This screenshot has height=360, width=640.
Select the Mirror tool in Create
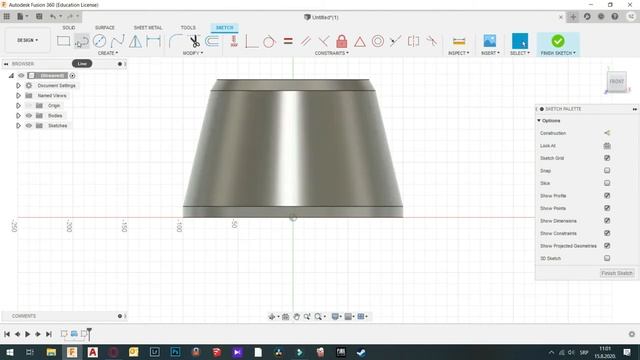point(136,41)
